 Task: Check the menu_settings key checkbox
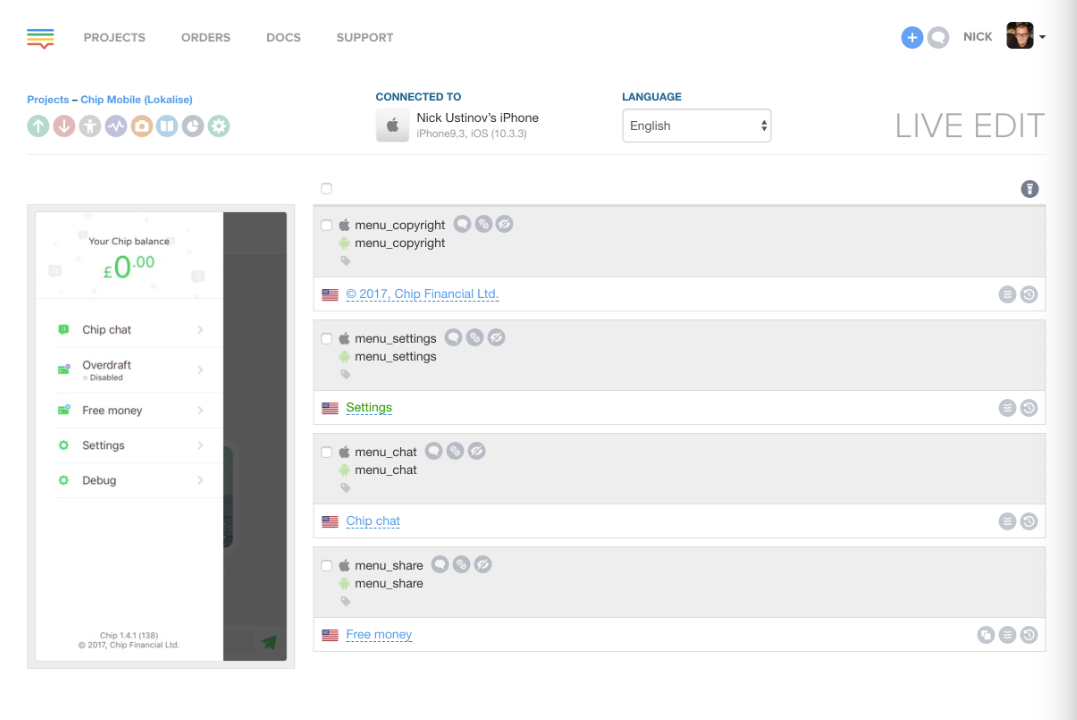[x=326, y=338]
